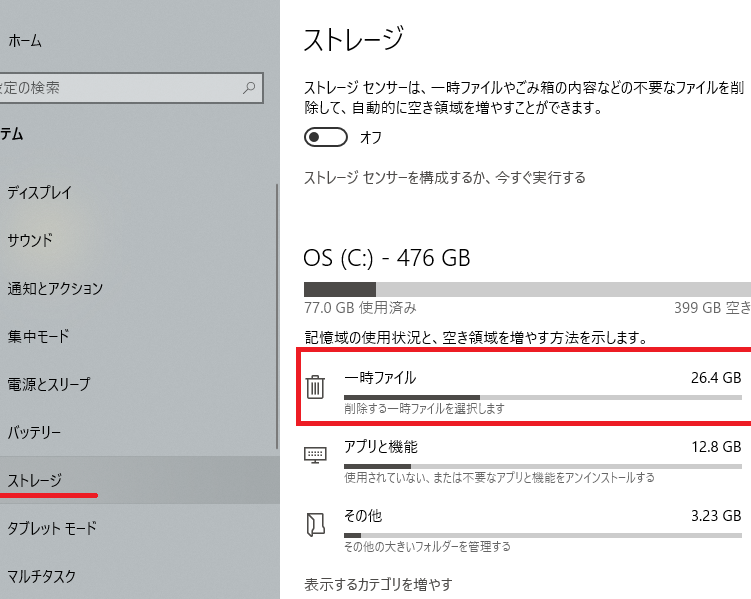Image resolution: width=751 pixels, height=599 pixels.
Task: Select ディスプレイ in the sidebar
Action: pyautogui.click(x=40, y=192)
